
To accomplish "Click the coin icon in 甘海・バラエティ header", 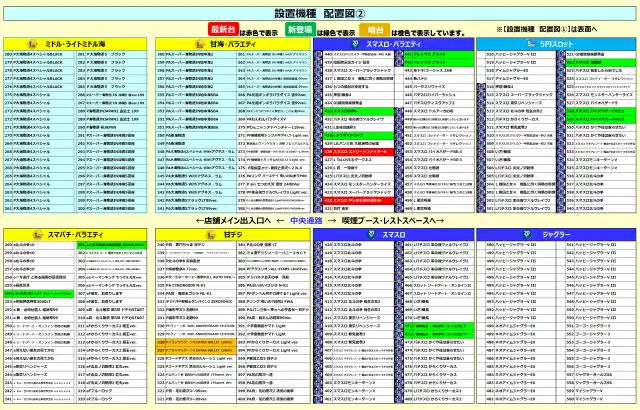I will (x=200, y=44).
